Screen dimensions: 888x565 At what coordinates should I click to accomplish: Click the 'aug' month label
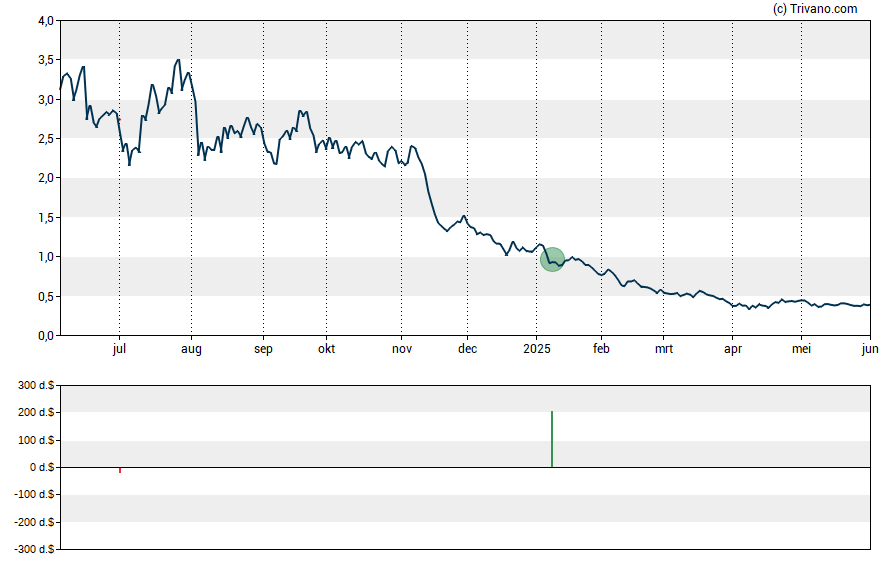(191, 349)
